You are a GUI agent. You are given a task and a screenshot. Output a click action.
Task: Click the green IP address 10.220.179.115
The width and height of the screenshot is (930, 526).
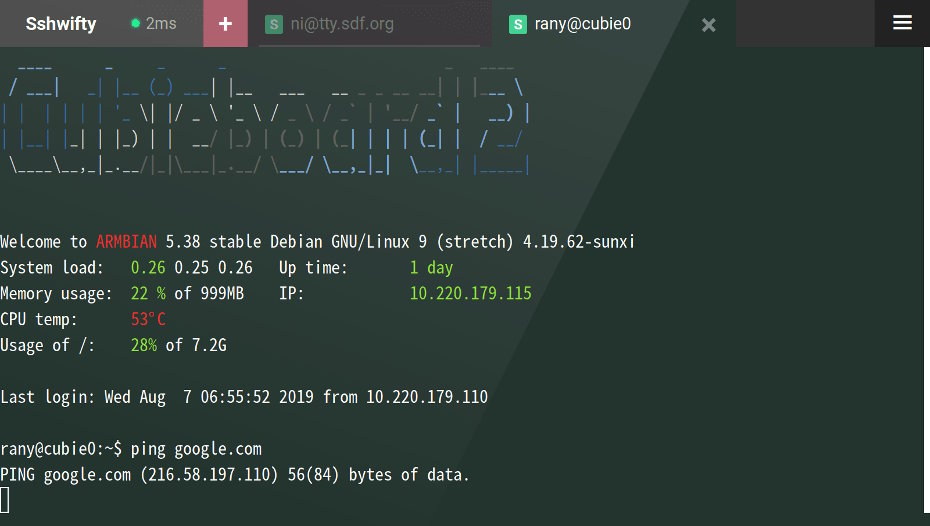(x=470, y=294)
